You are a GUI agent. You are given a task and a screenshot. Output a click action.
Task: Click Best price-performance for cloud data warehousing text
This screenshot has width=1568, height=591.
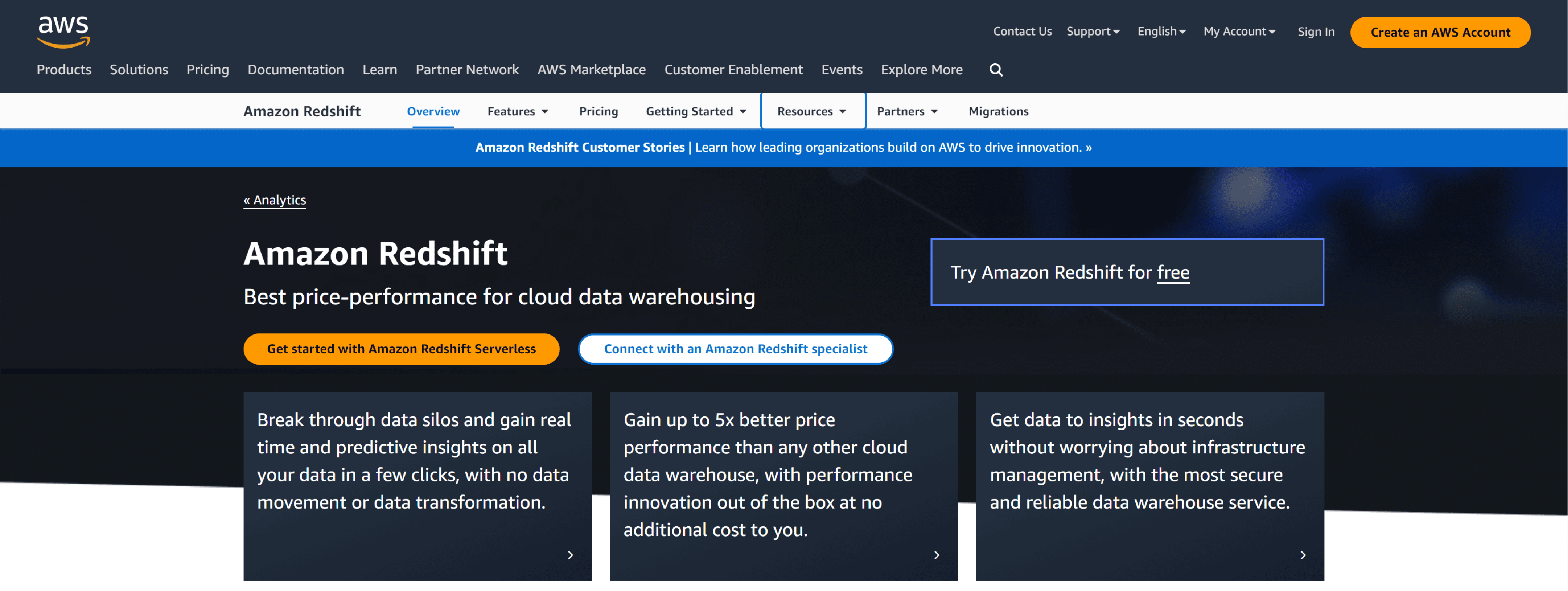[x=499, y=297]
